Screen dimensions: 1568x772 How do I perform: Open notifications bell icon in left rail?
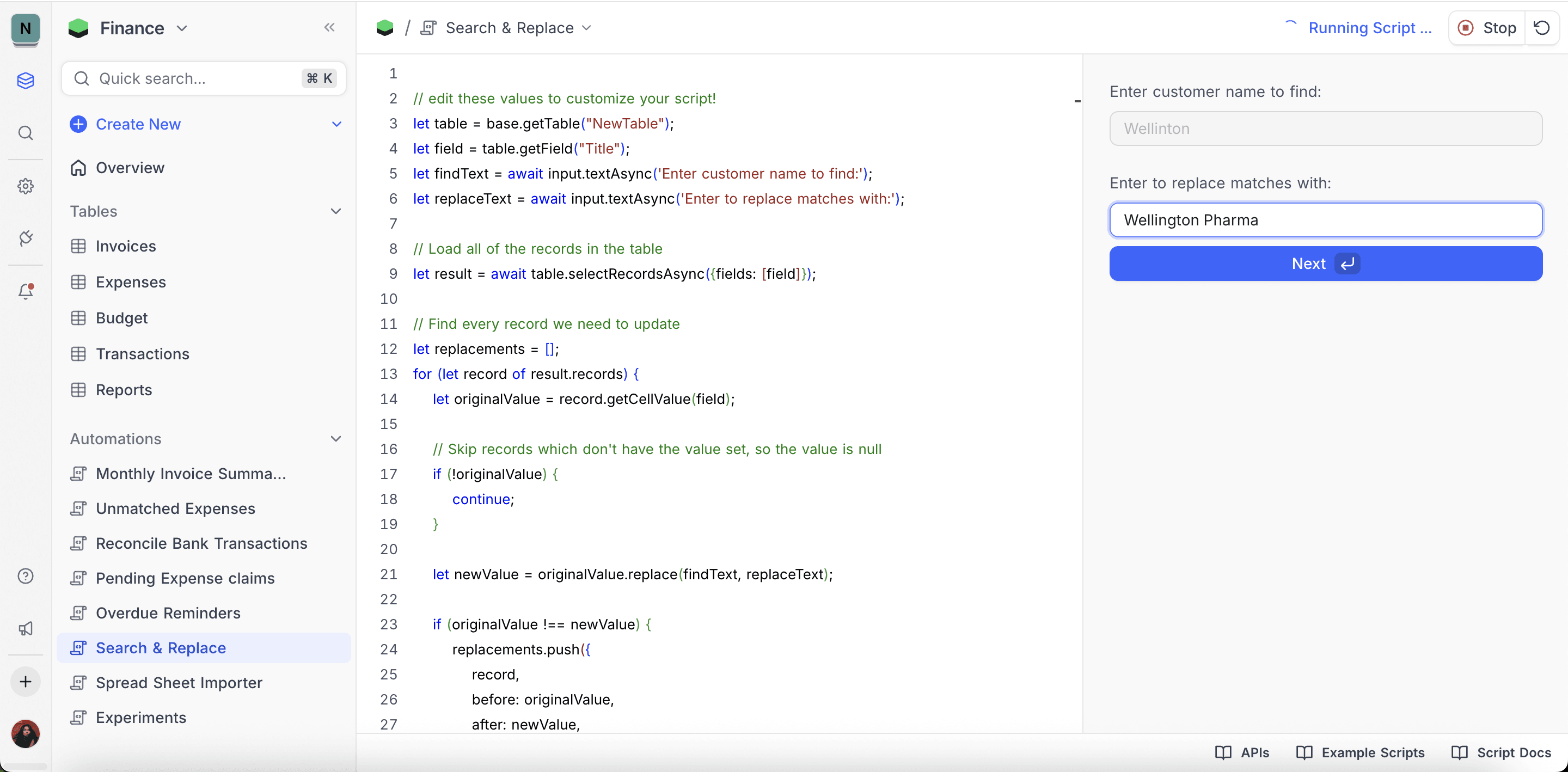[26, 292]
